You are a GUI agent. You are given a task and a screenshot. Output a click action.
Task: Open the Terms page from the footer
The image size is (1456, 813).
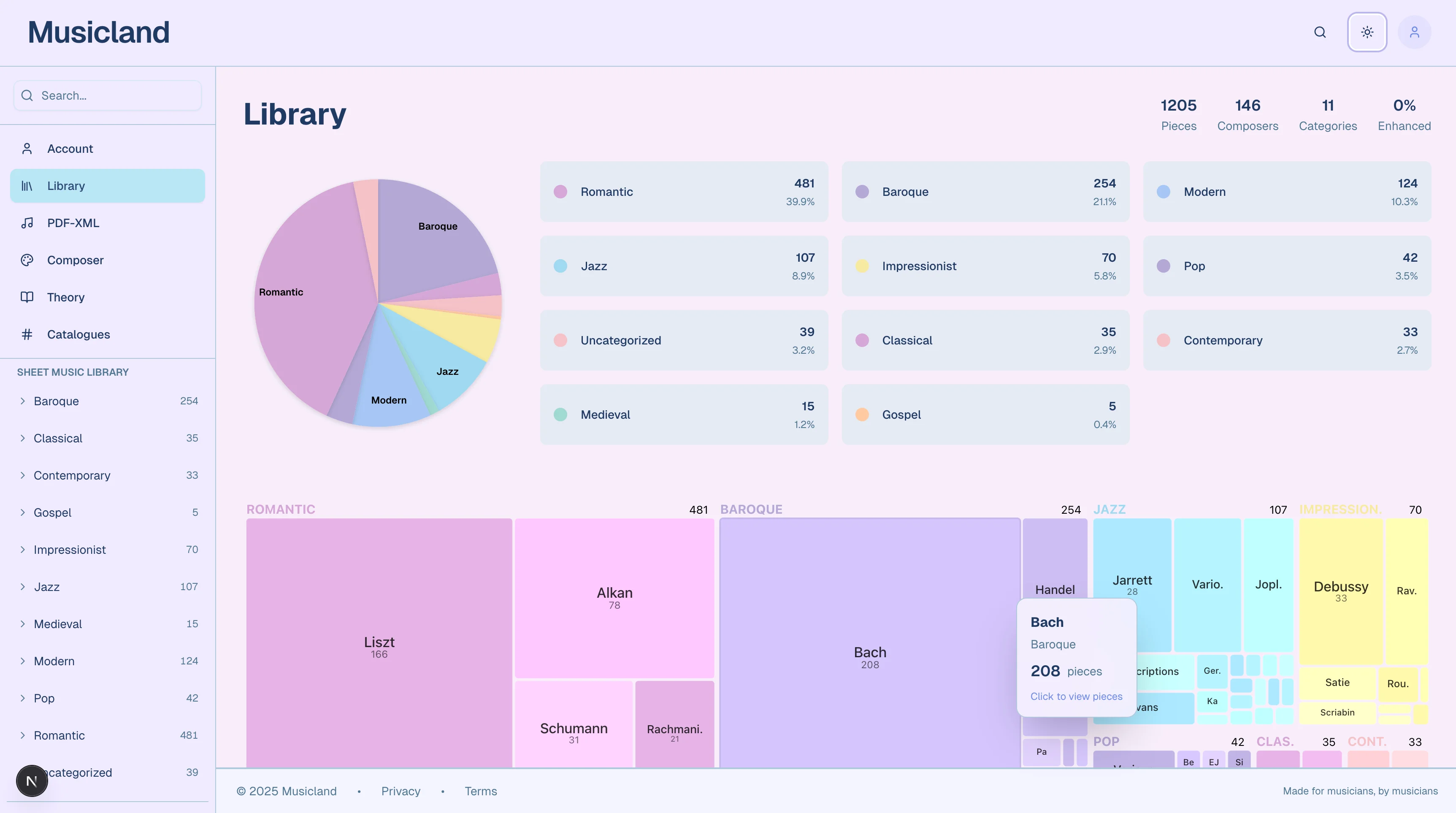pos(480,791)
